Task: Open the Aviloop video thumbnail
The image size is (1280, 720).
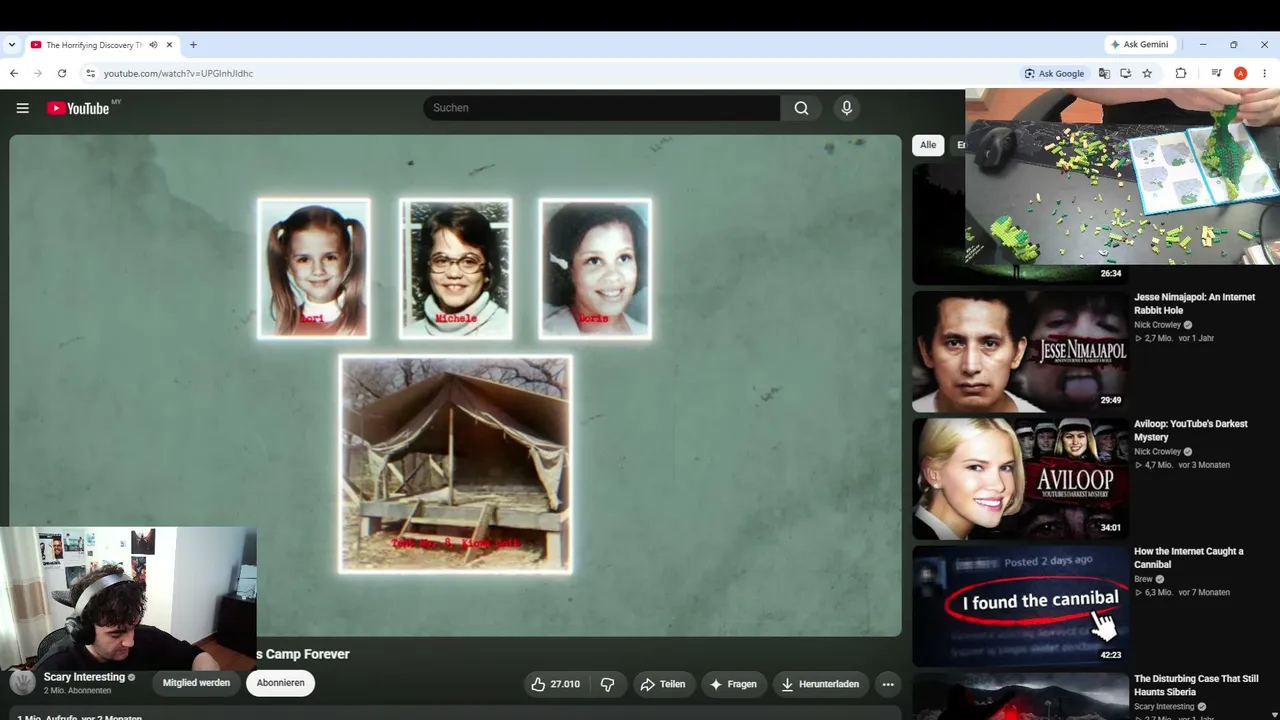Action: point(1019,478)
